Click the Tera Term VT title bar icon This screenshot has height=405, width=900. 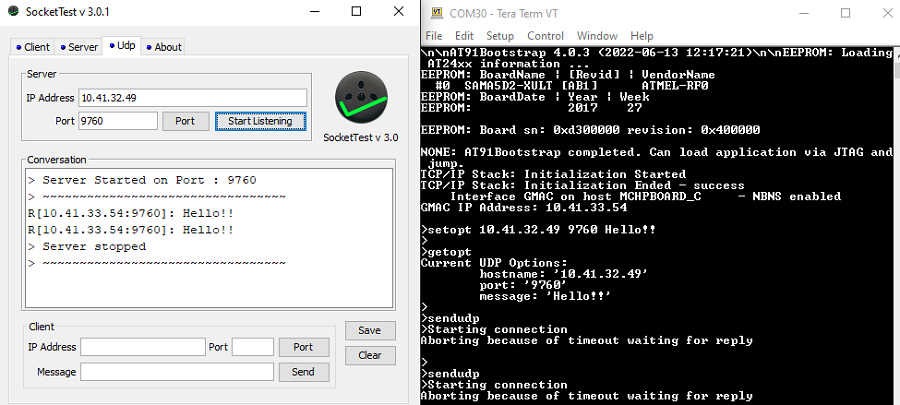(437, 13)
